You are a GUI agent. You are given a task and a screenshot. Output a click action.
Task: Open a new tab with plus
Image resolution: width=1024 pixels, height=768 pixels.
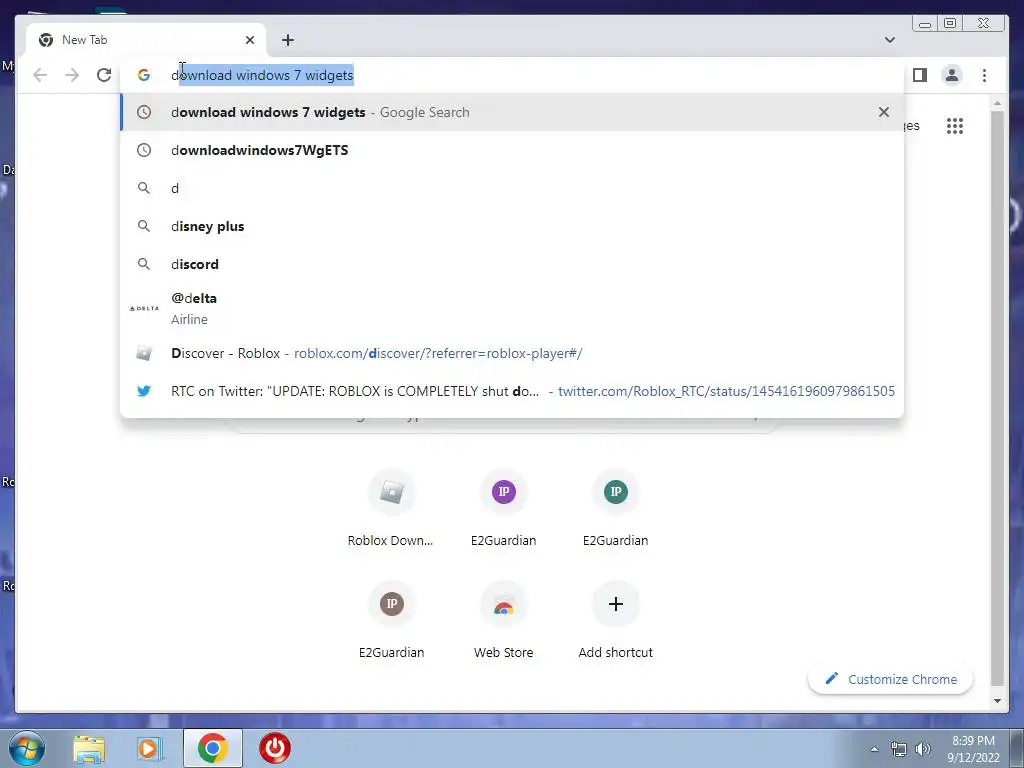tap(288, 40)
